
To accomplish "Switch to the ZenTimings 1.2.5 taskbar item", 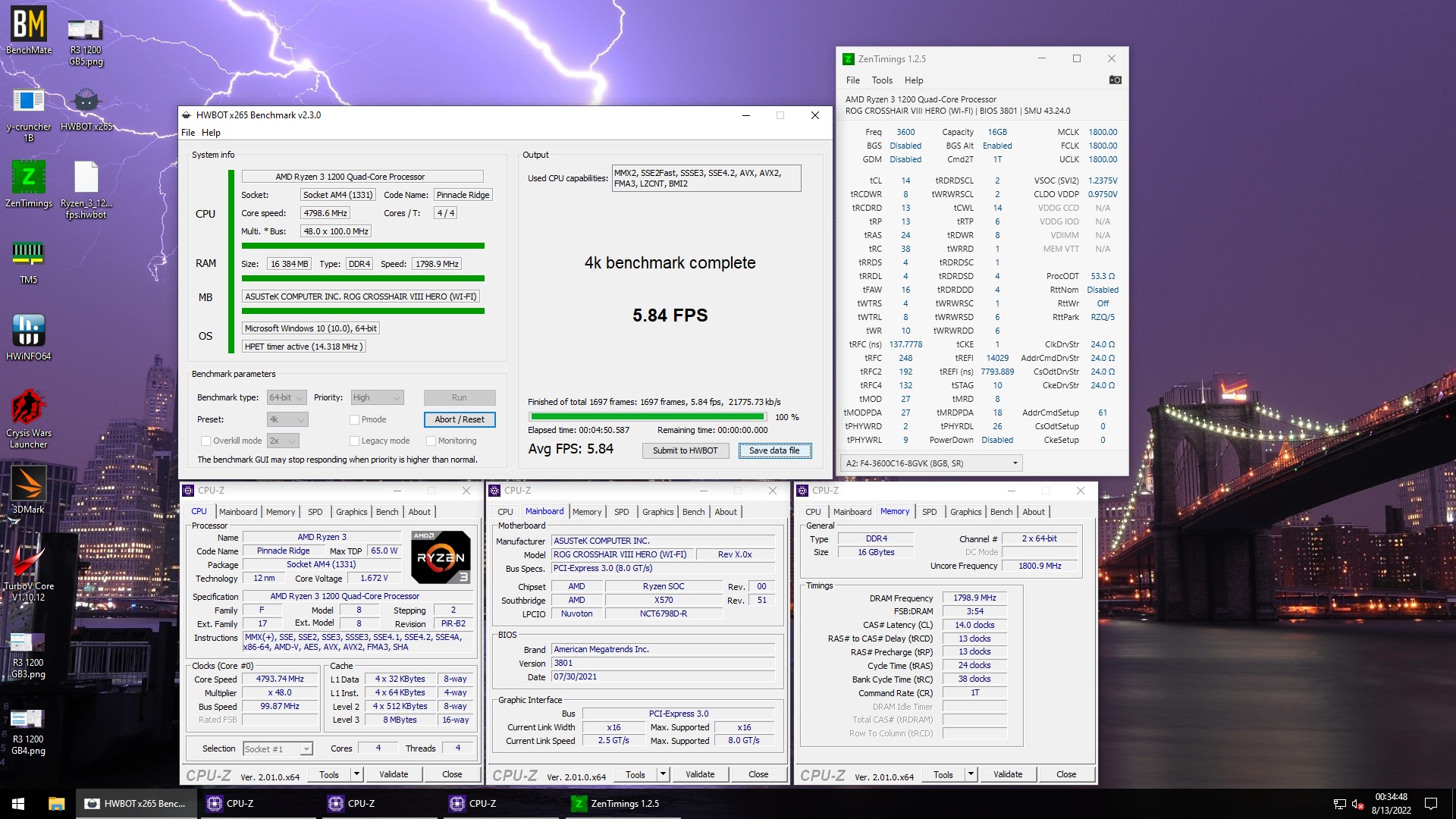I will tap(622, 803).
